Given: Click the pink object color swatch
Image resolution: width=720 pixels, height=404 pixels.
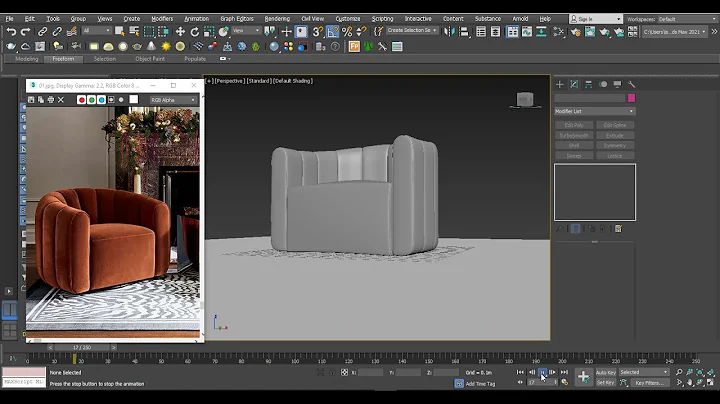Looking at the screenshot, I should (631, 98).
